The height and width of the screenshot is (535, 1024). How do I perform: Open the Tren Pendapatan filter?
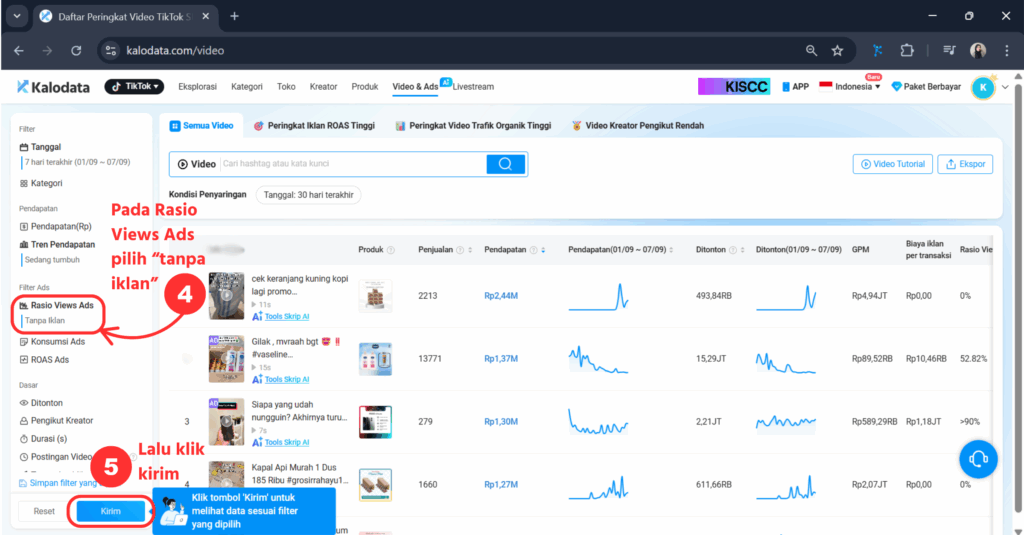(x=57, y=244)
